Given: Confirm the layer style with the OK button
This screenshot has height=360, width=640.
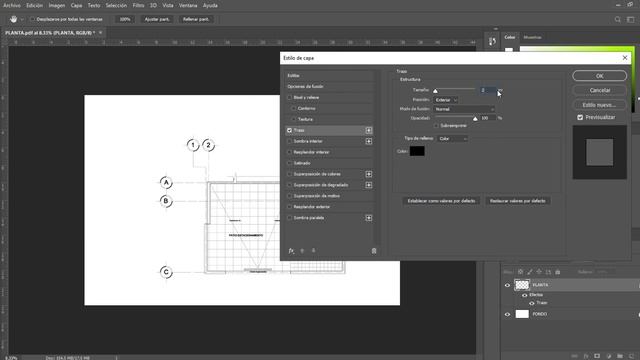Looking at the screenshot, I should tap(600, 76).
